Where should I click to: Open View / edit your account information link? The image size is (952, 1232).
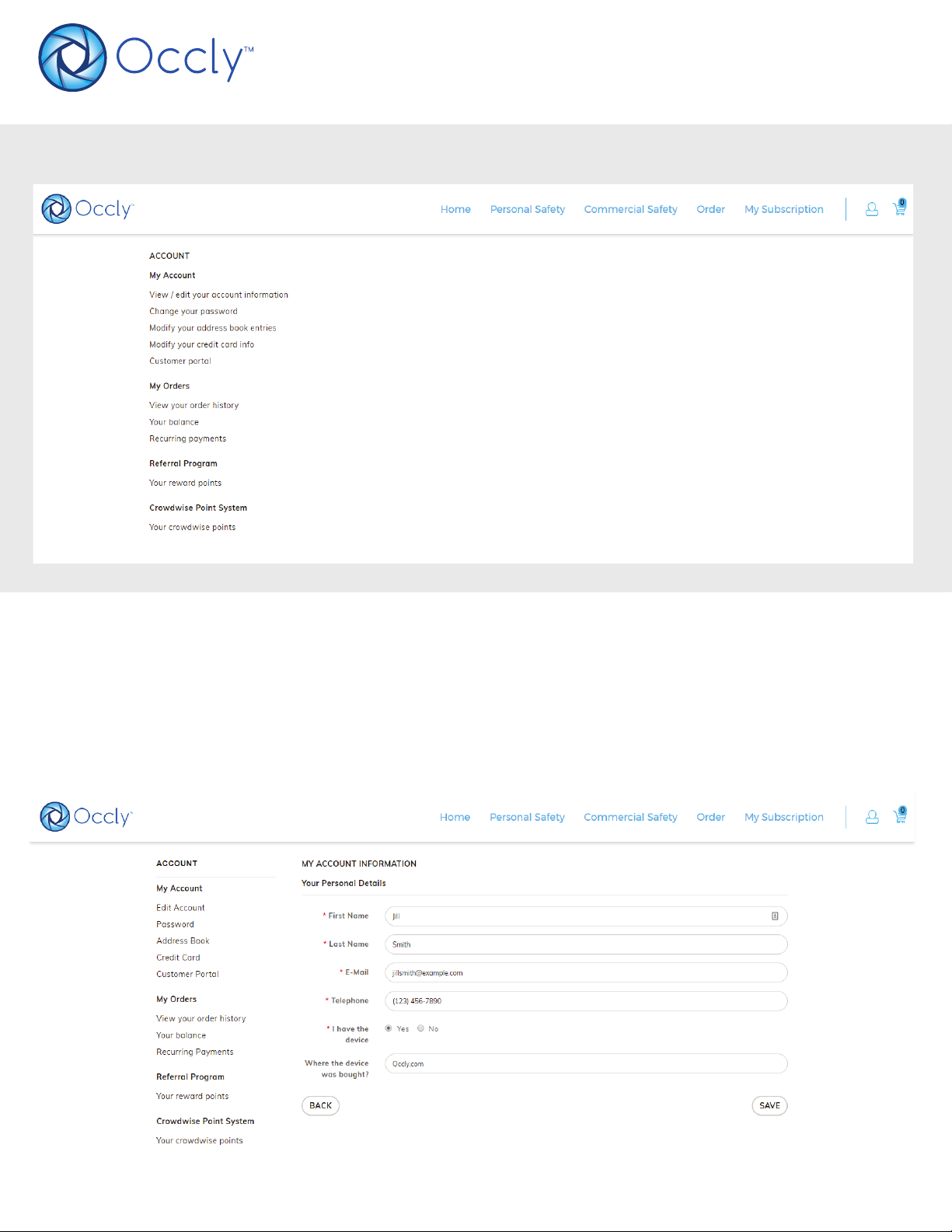(x=218, y=295)
